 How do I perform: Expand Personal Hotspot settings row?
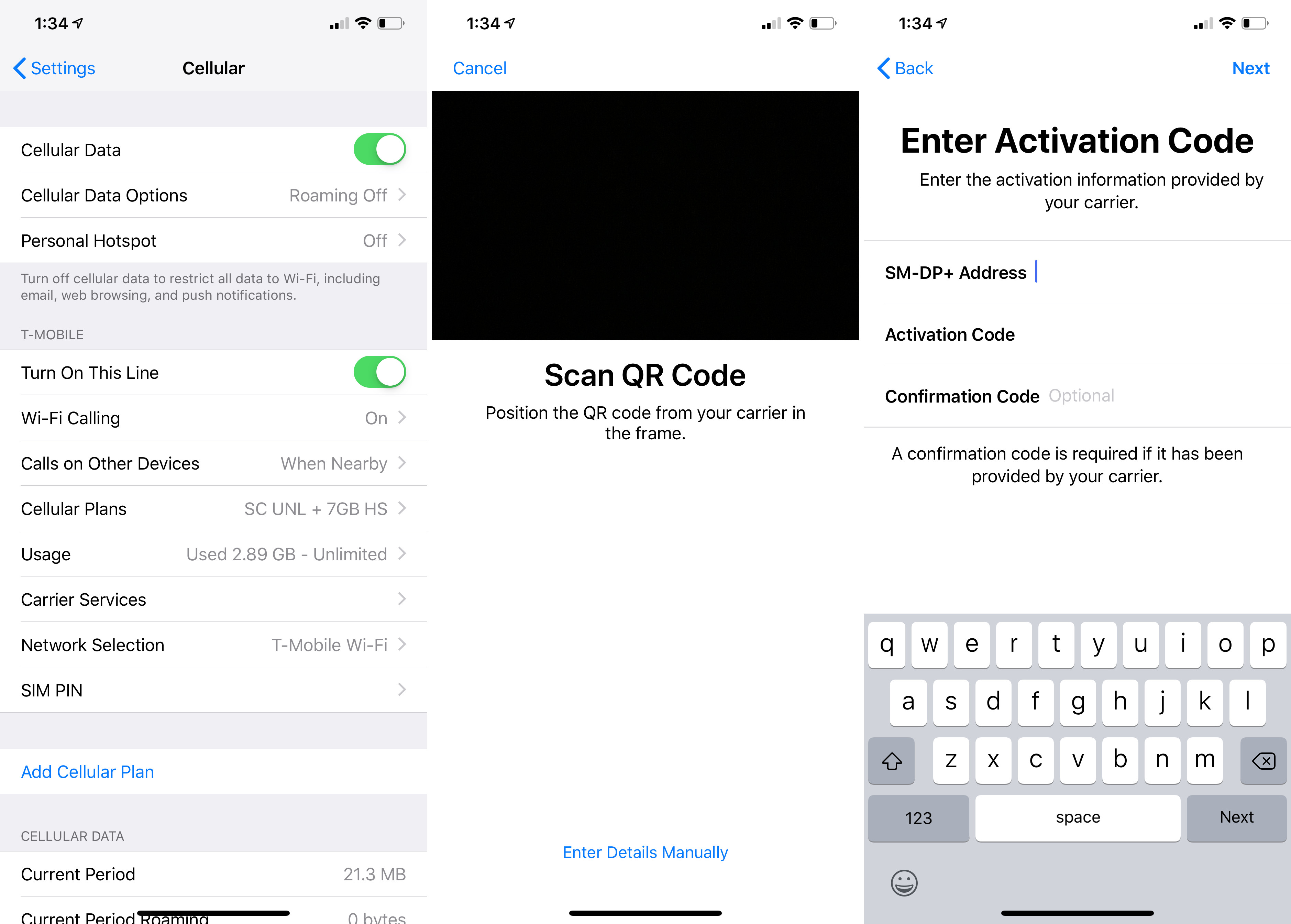(214, 240)
